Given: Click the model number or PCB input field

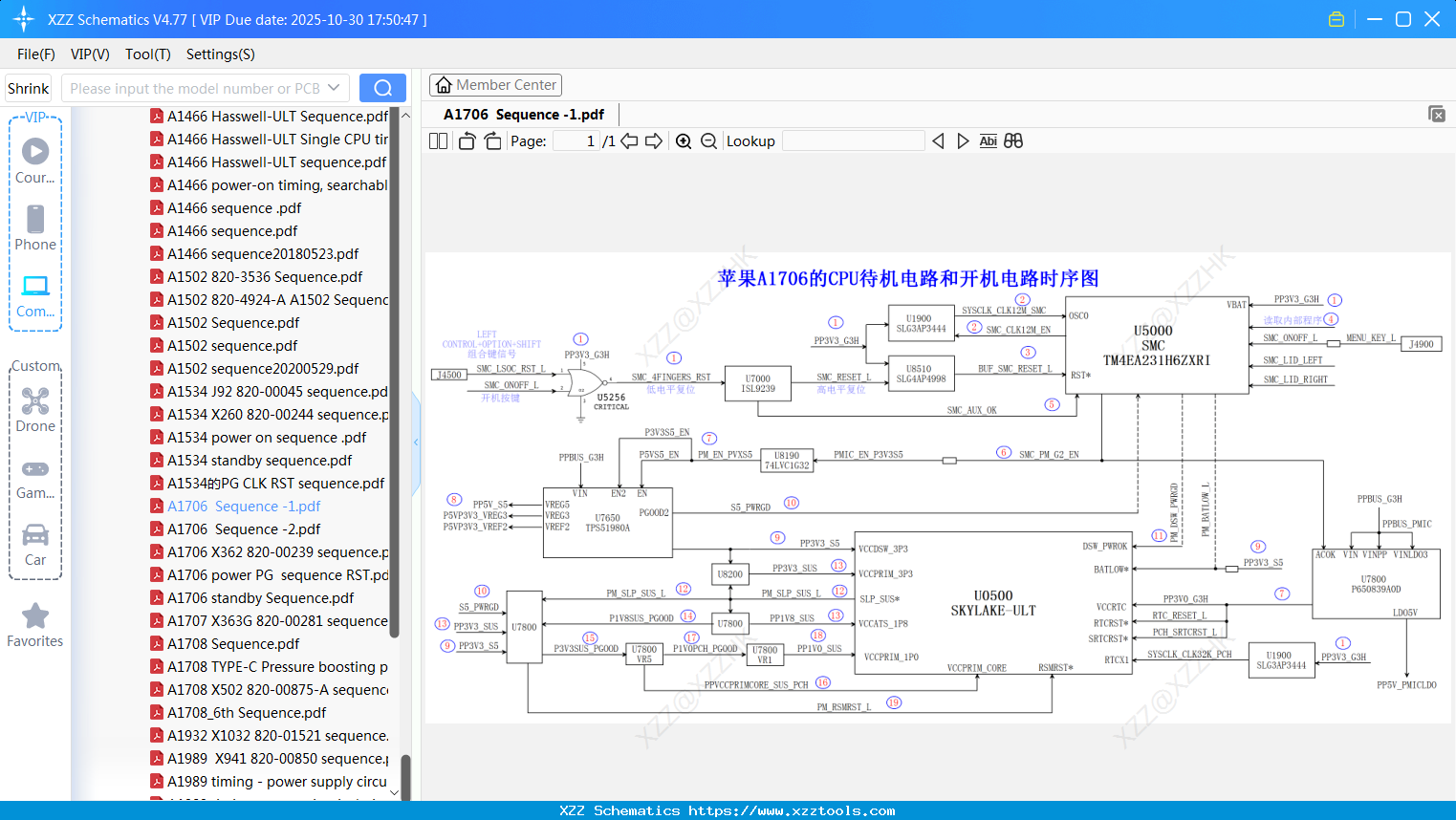Looking at the screenshot, I should [195, 88].
